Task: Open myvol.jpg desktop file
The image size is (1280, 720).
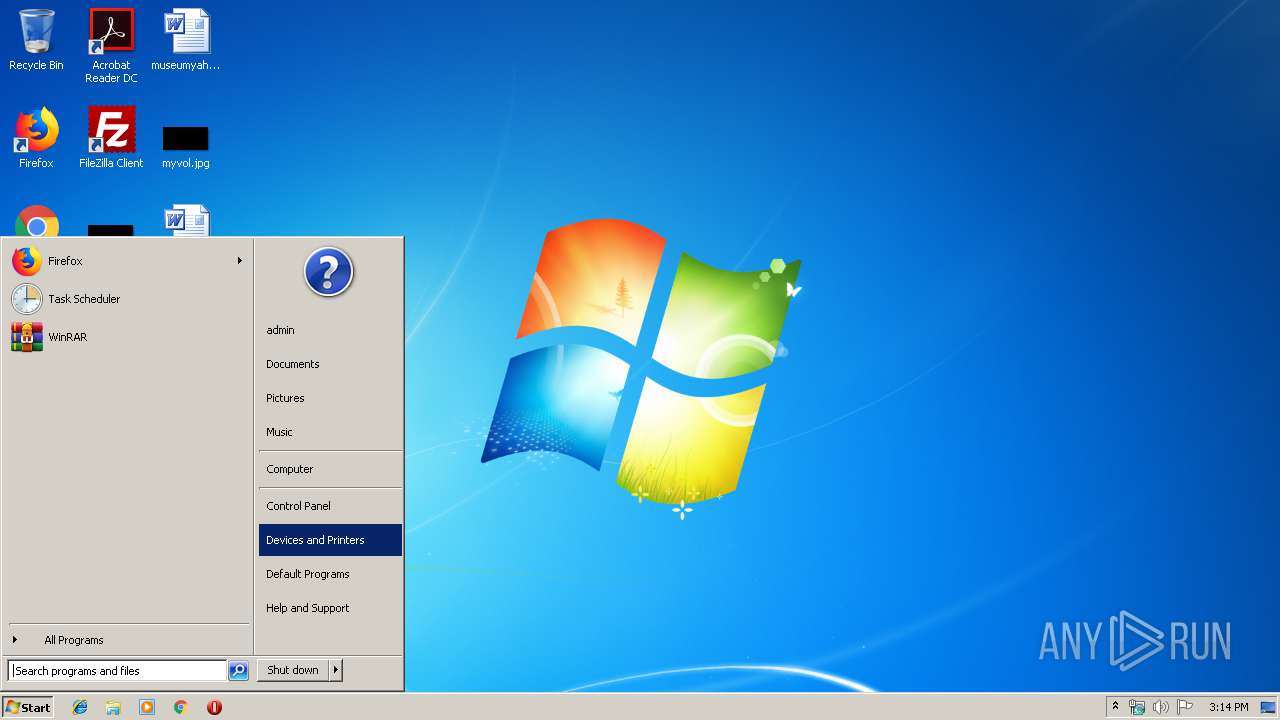Action: tap(186, 146)
